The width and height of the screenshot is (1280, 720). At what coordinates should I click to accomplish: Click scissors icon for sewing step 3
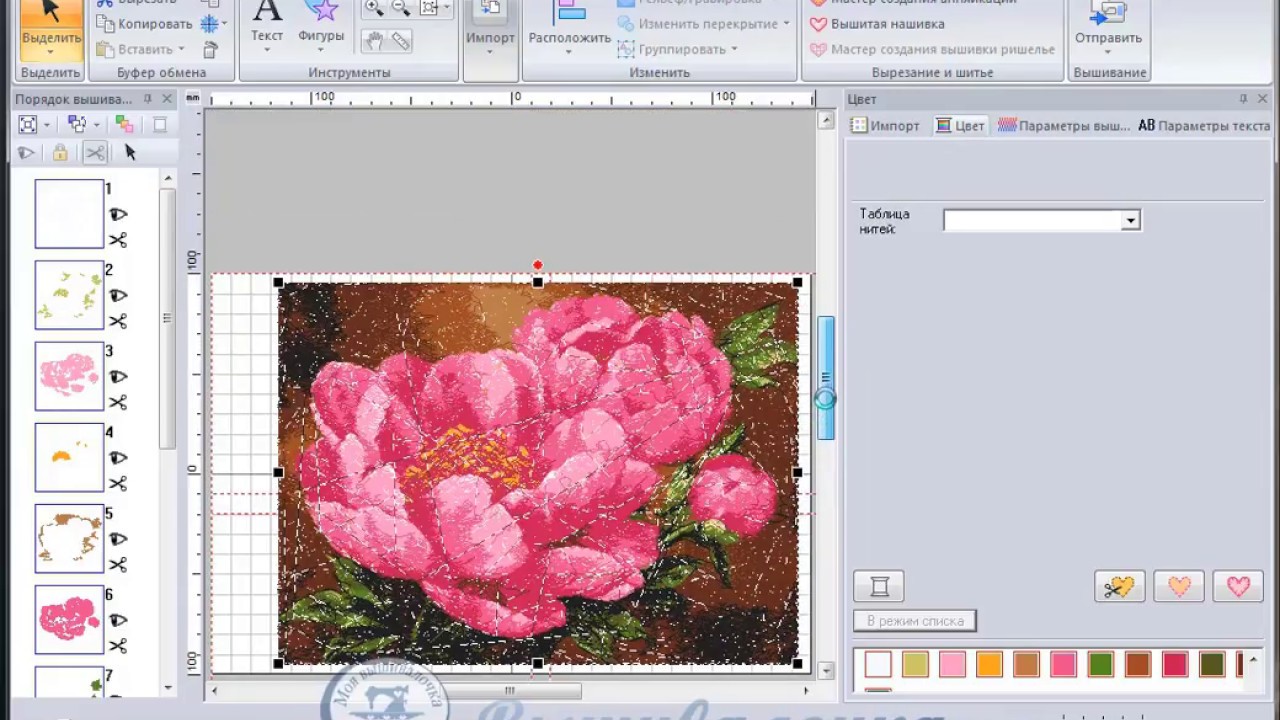point(118,402)
